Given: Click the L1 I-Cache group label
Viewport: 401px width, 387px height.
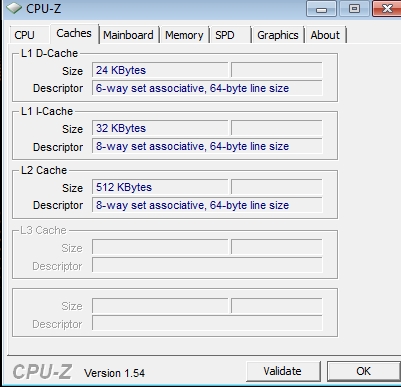Looking at the screenshot, I should (x=47, y=111).
